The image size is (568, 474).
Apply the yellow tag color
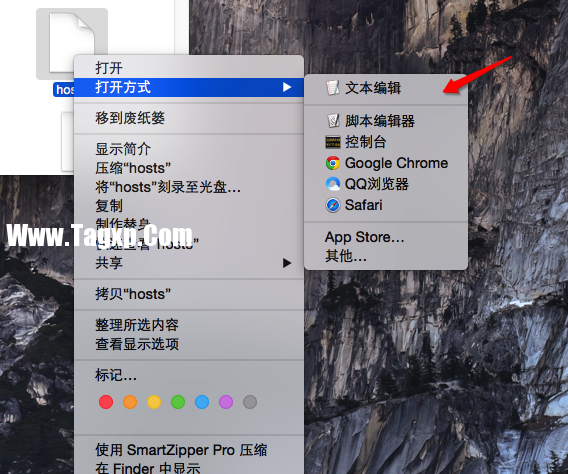(x=154, y=402)
